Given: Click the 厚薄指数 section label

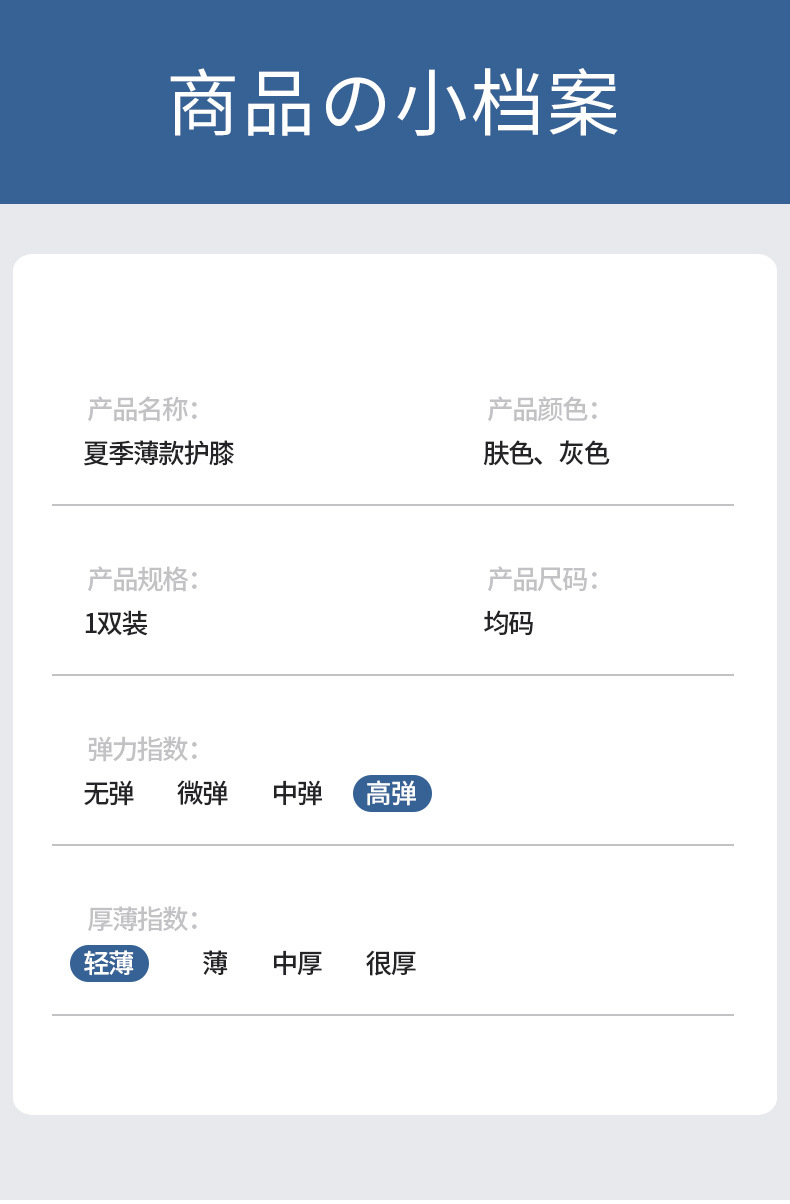Looking at the screenshot, I should 143,919.
